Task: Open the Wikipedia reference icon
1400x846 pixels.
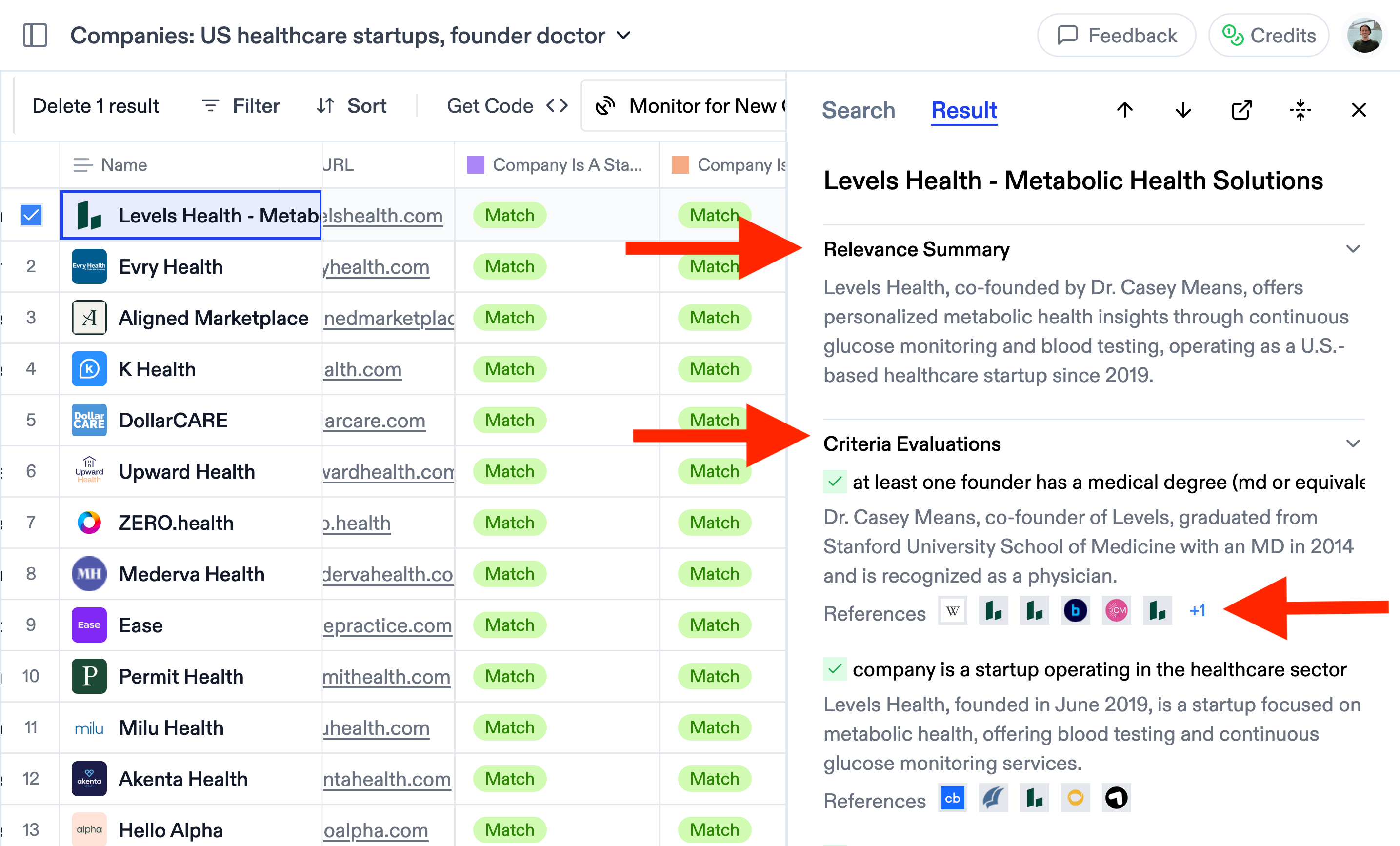Action: 952,611
